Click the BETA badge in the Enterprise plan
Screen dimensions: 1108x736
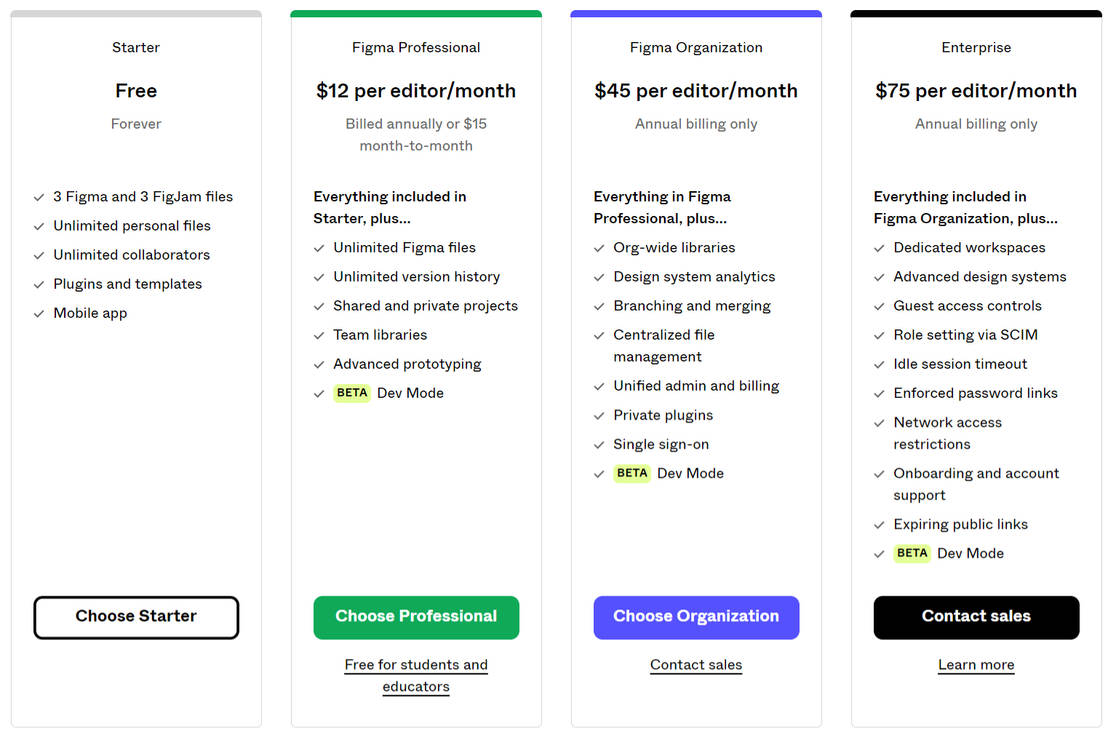click(x=911, y=553)
